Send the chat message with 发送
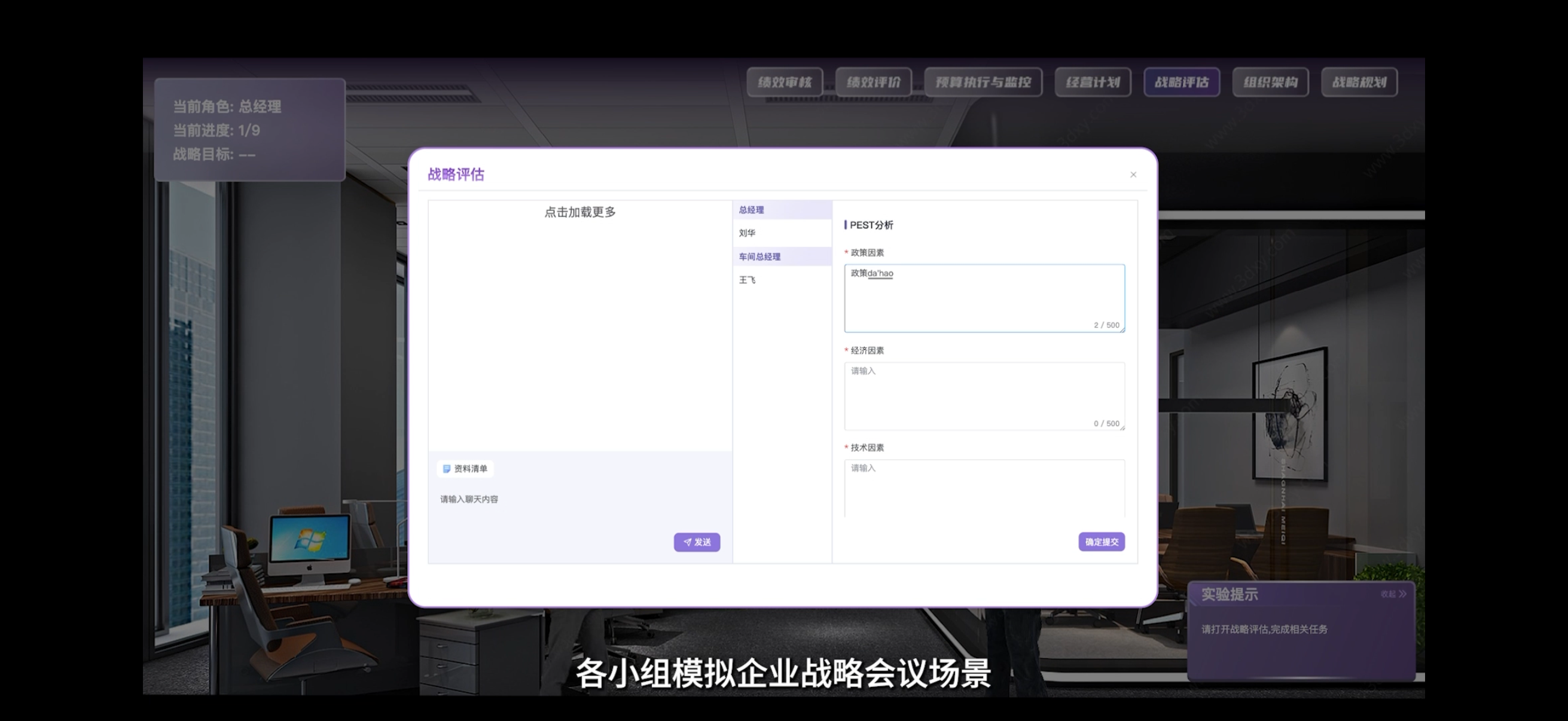 pyautogui.click(x=697, y=542)
